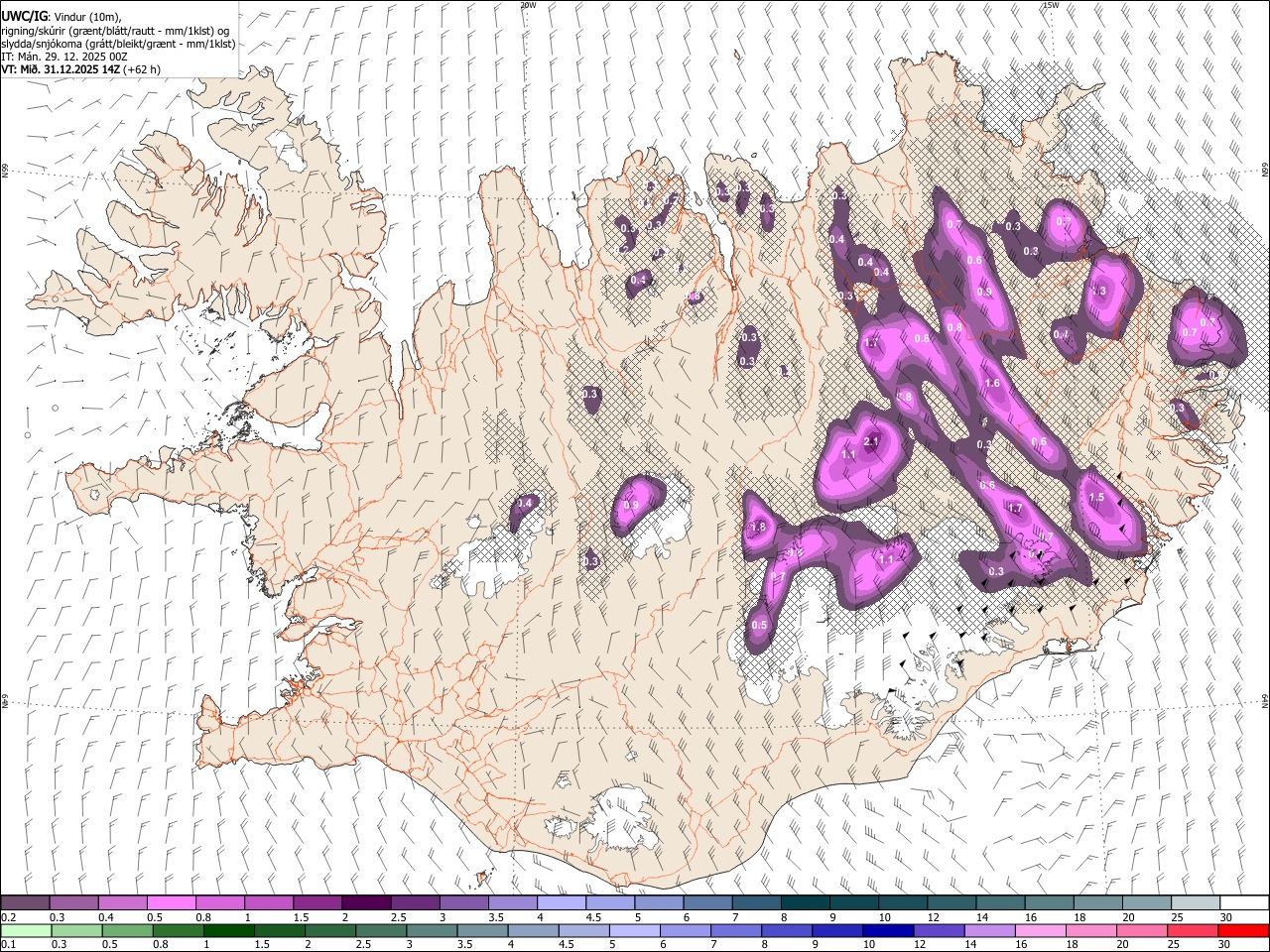Click the pale green swatch starting at 0.1
The height and width of the screenshot is (952, 1270).
25,930
